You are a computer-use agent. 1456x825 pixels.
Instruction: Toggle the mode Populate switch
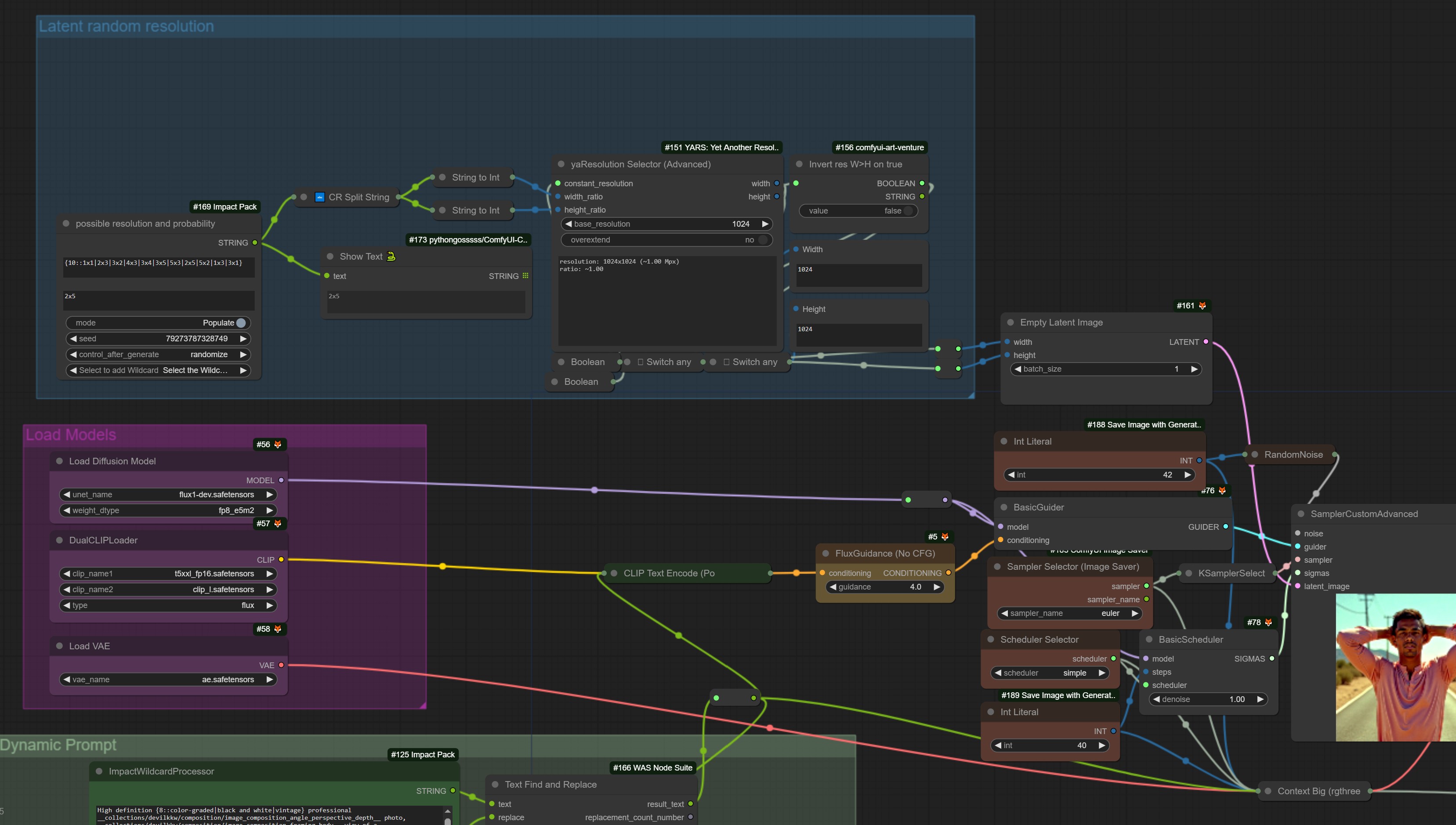point(241,323)
